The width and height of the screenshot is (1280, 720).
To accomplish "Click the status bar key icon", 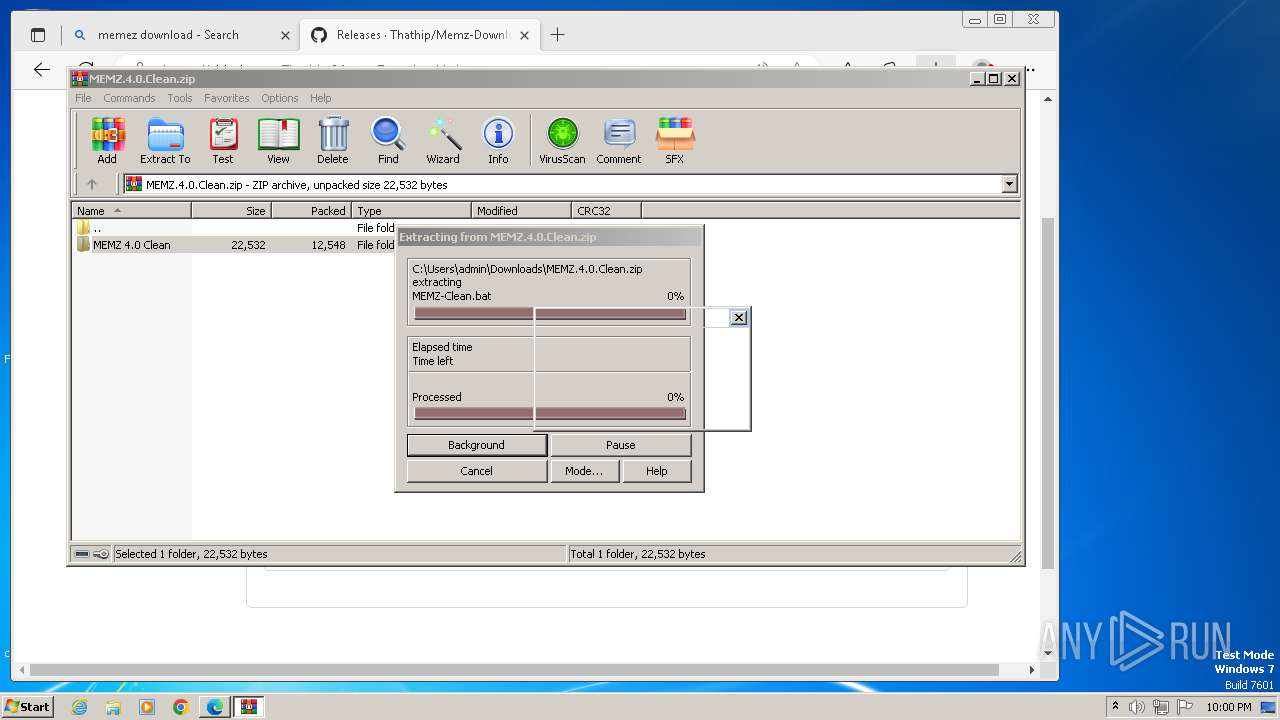I will (101, 554).
